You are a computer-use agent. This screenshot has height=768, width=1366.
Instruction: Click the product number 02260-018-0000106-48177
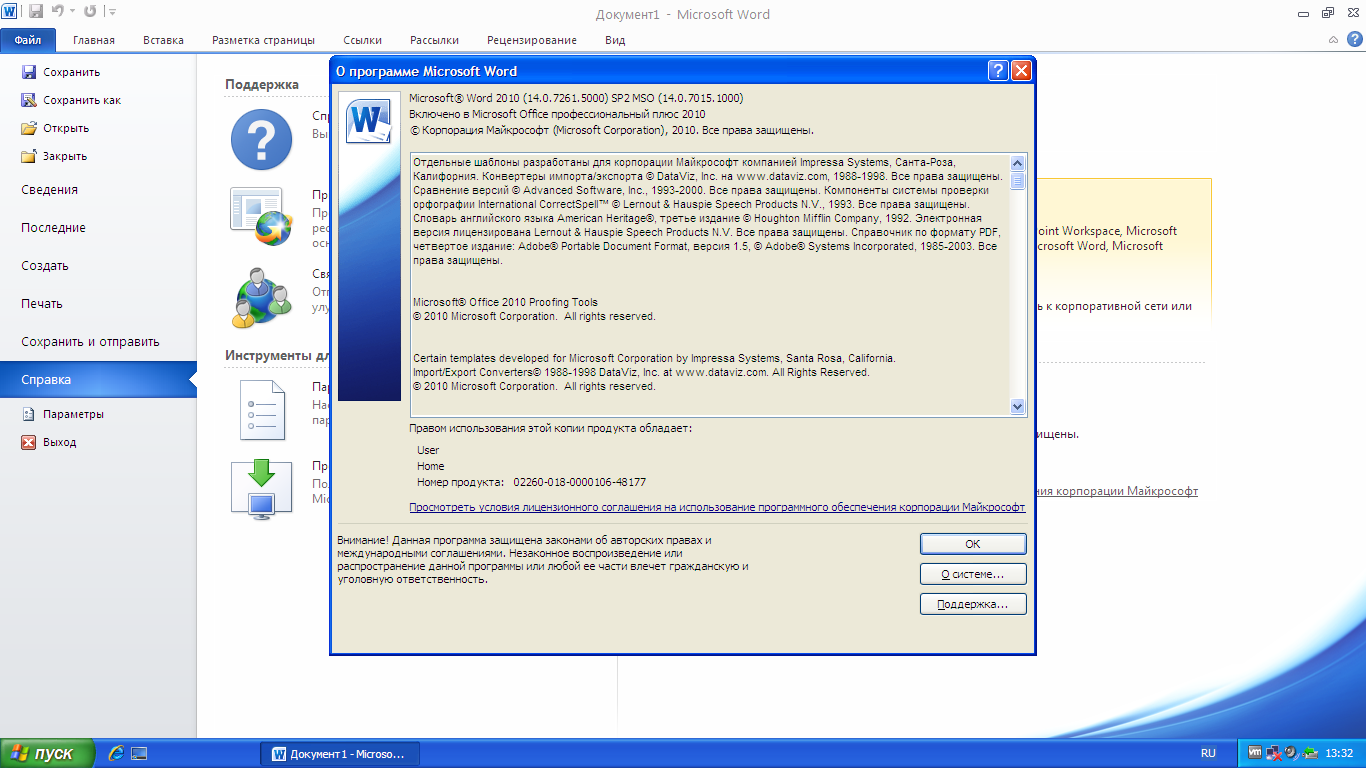point(580,482)
